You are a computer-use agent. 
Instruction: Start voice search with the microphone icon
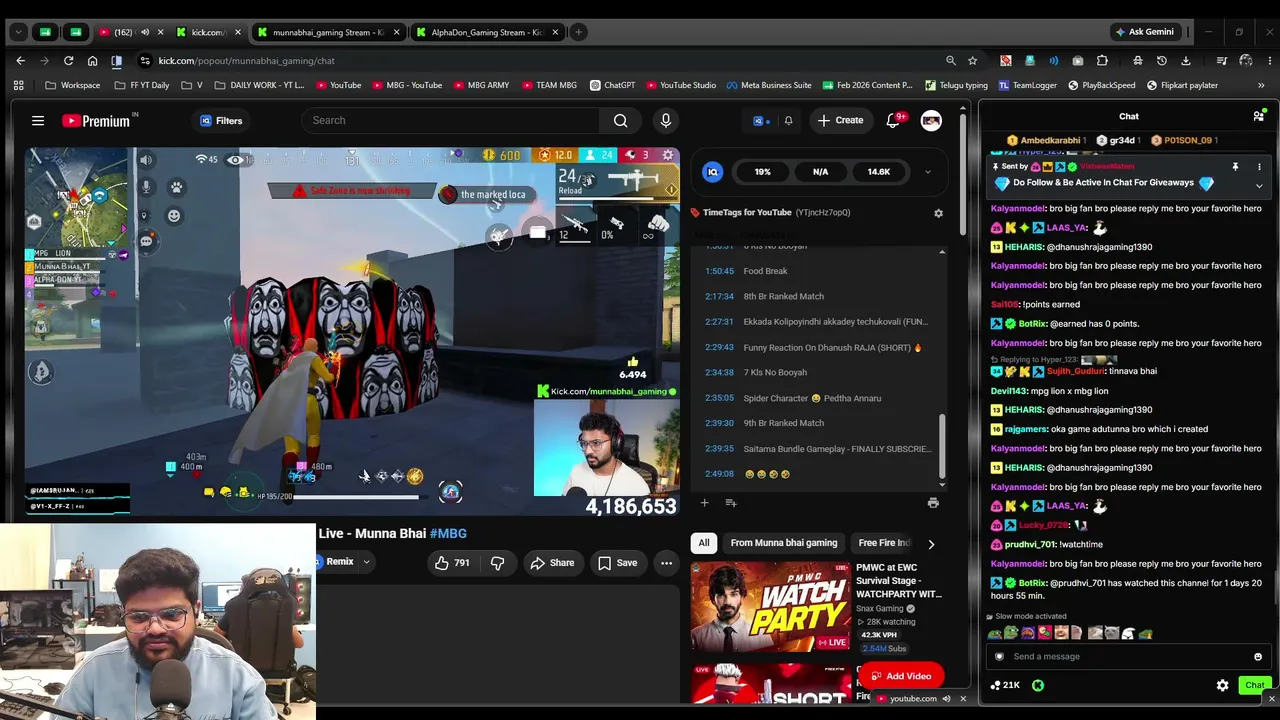click(666, 121)
